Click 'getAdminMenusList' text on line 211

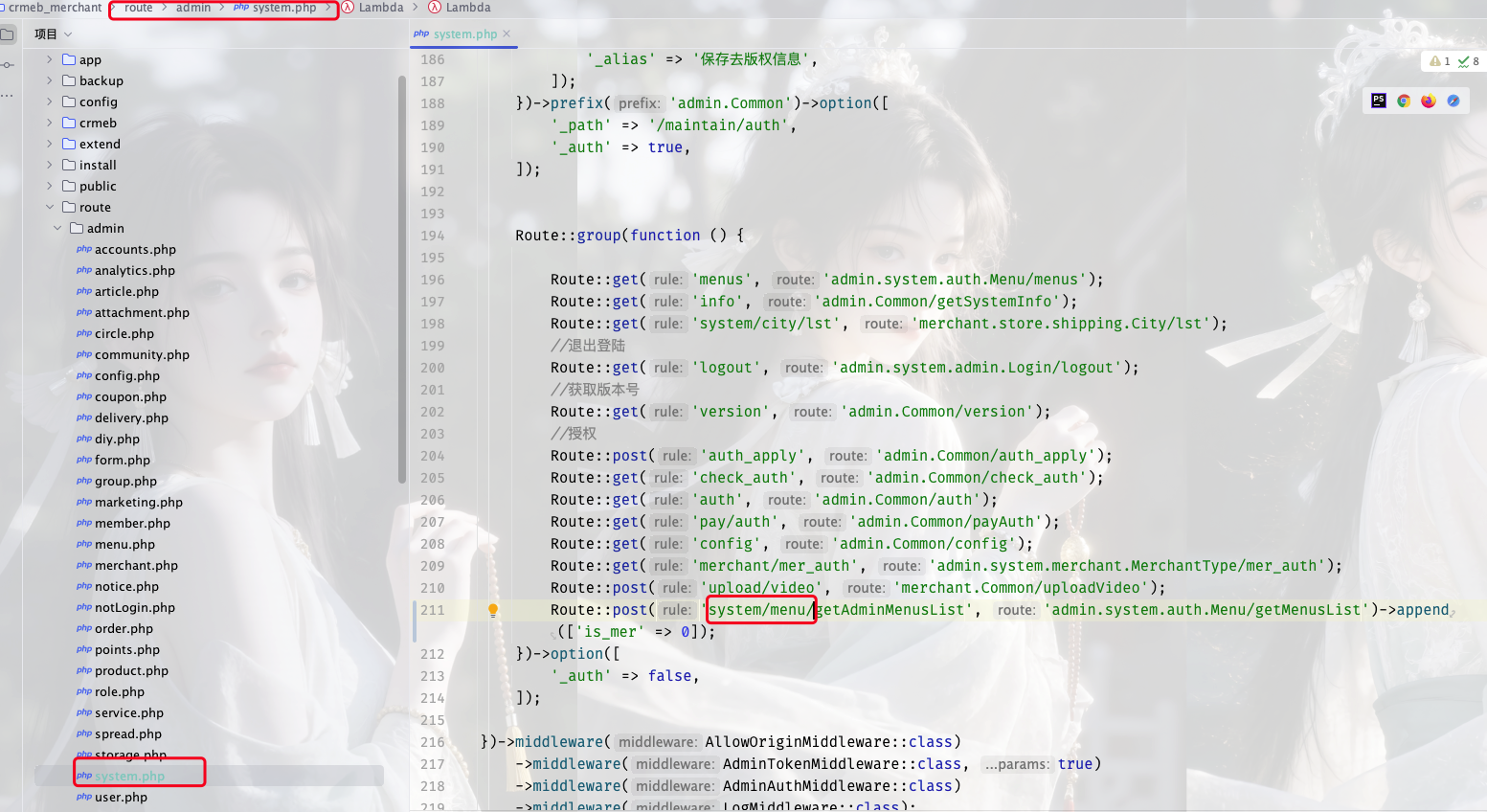pyautogui.click(x=890, y=610)
